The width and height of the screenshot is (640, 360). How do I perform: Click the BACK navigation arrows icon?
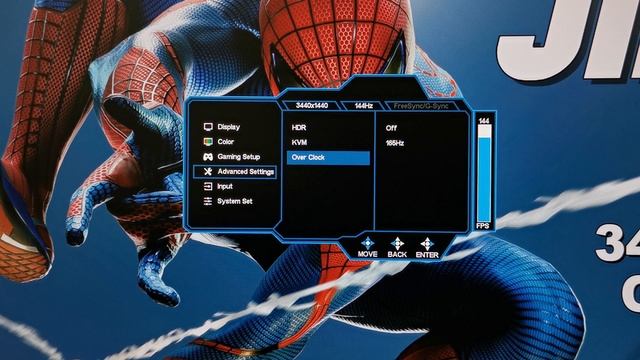[x=397, y=244]
